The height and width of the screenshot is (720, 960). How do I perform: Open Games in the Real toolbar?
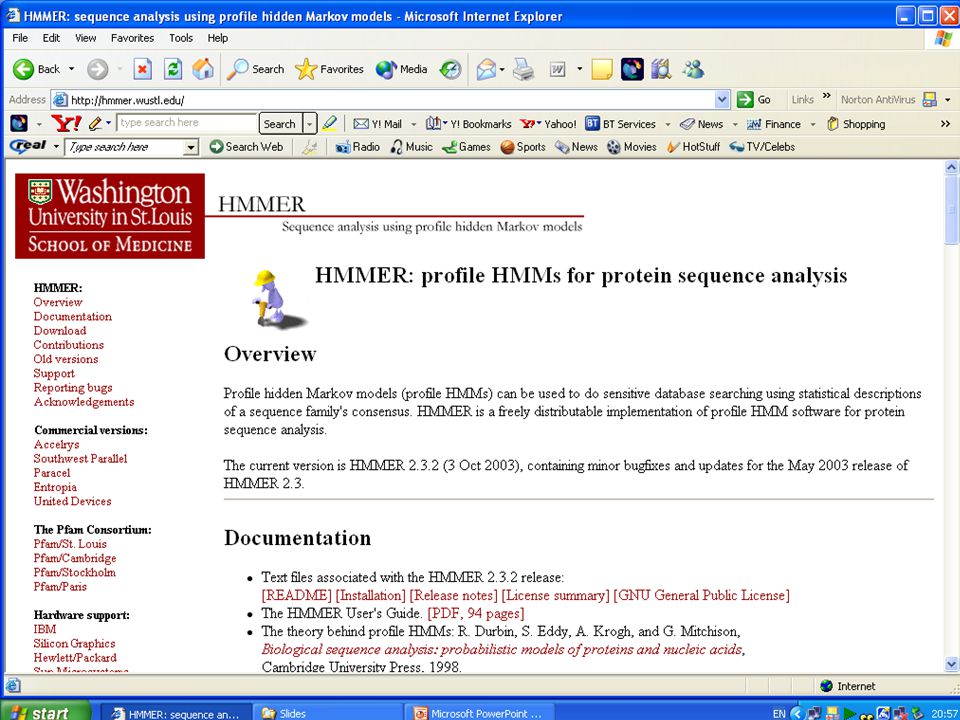click(x=467, y=147)
